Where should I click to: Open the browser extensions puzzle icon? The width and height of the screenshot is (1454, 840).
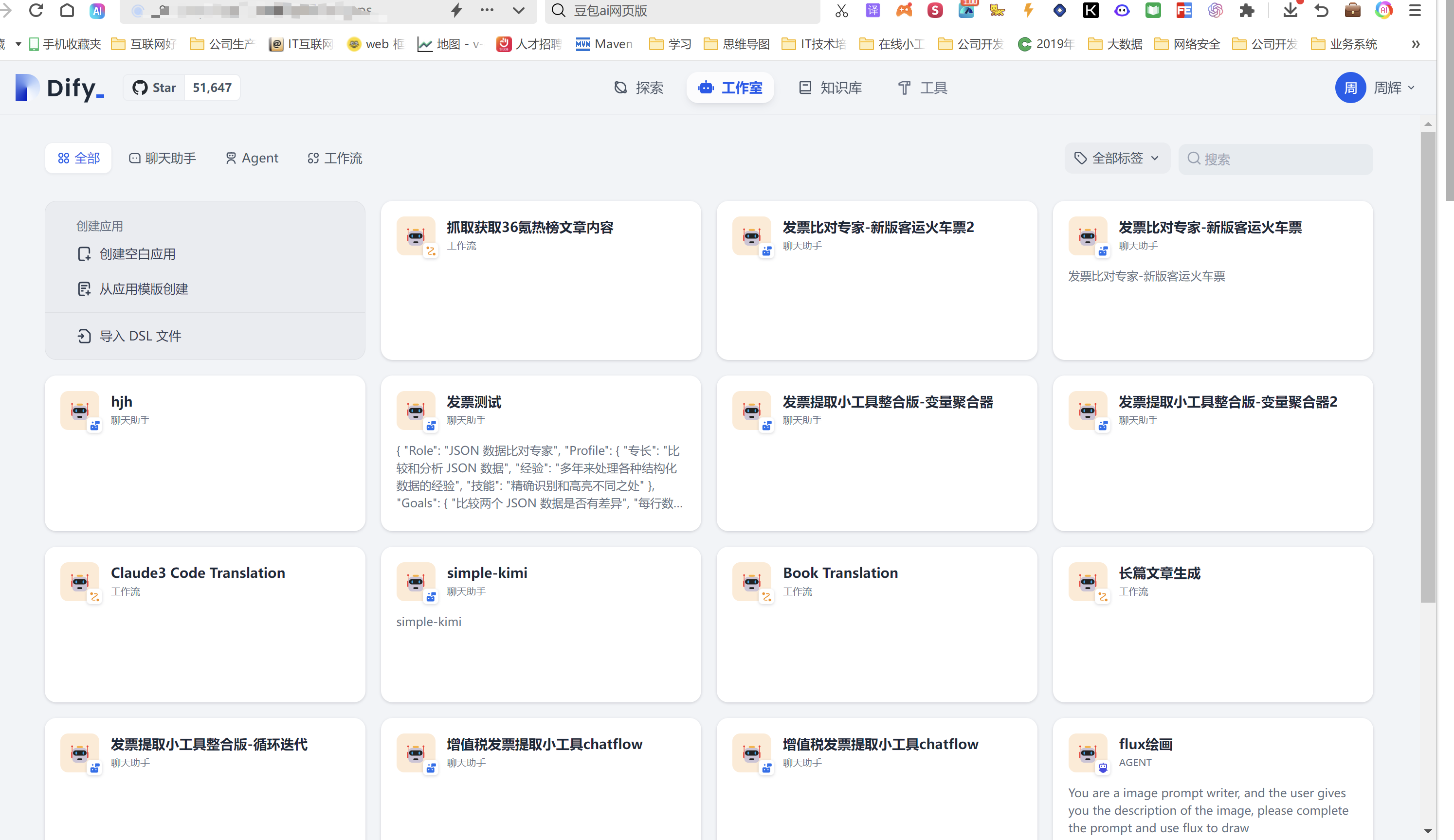[x=1246, y=10]
